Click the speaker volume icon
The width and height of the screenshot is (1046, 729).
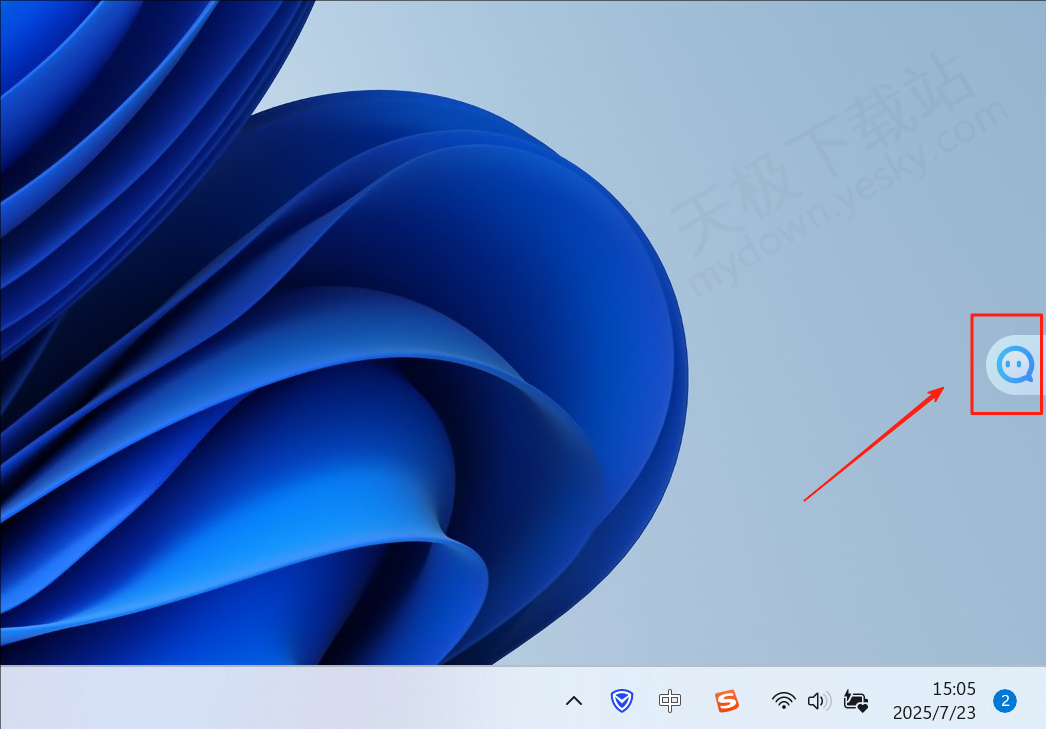(818, 701)
